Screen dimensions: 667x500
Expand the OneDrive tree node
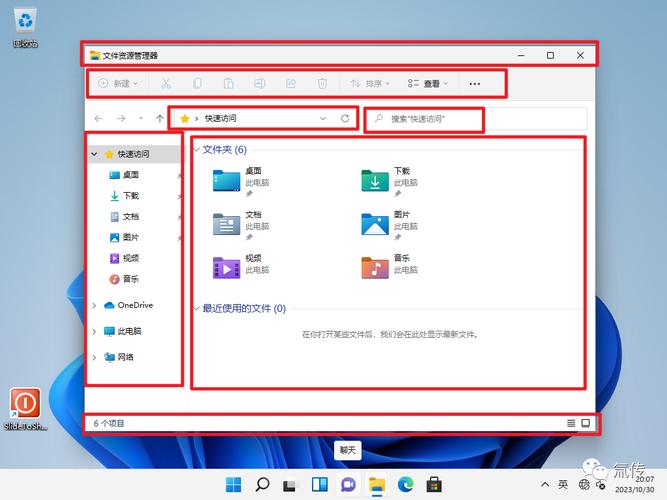click(x=94, y=306)
